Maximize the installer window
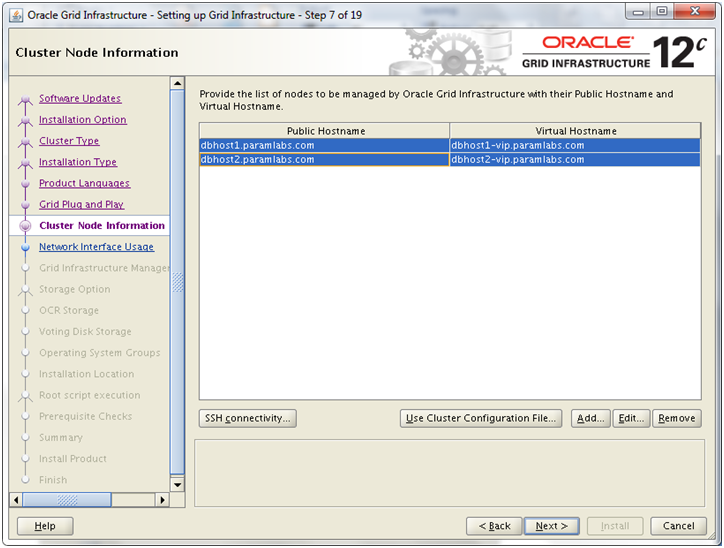The height and width of the screenshot is (548, 724). [x=662, y=12]
